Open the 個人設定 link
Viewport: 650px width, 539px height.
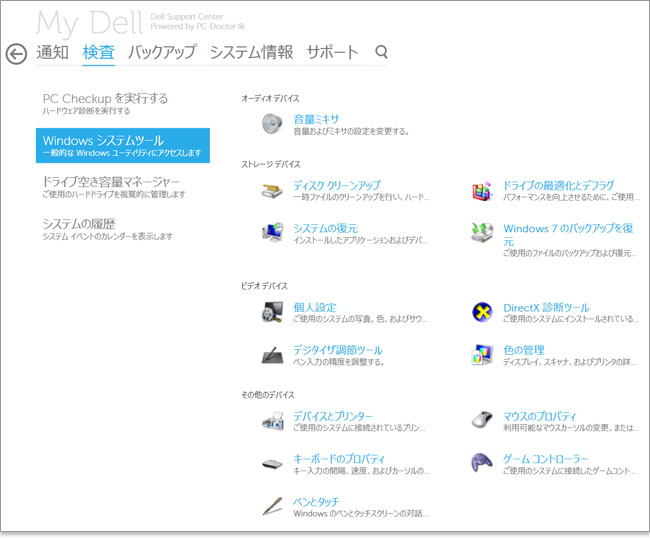tap(315, 308)
